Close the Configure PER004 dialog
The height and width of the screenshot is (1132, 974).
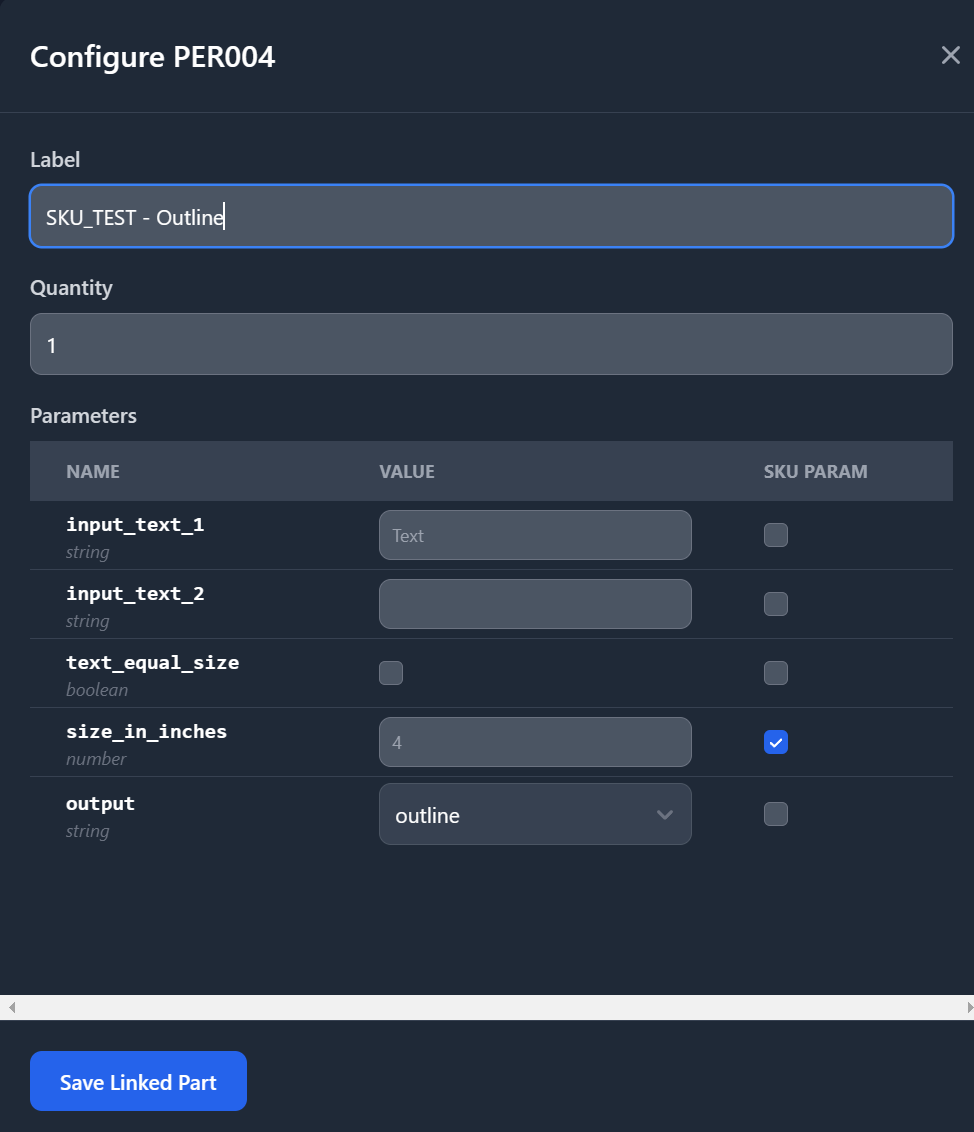(950, 56)
